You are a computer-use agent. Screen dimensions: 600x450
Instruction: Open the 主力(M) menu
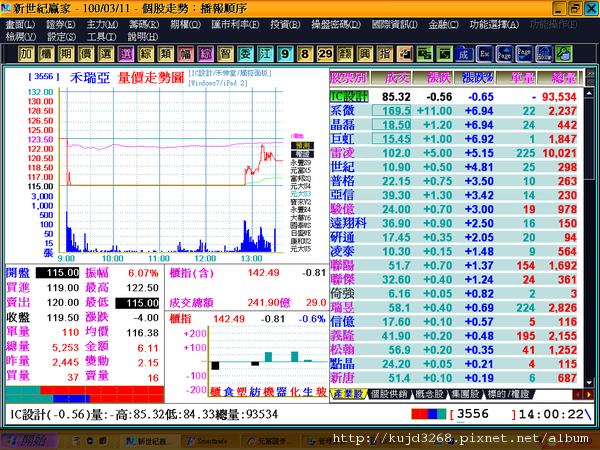click(102, 24)
